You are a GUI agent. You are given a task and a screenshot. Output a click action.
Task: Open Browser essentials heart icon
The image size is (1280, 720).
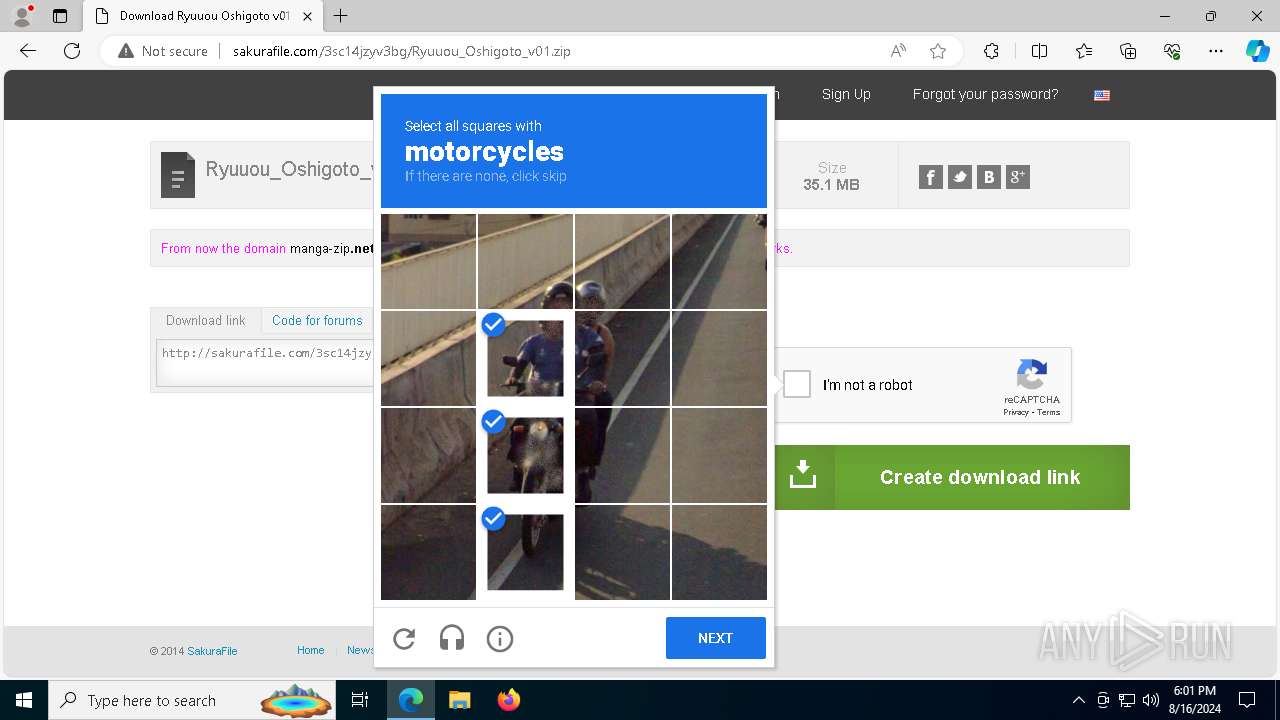[1172, 51]
